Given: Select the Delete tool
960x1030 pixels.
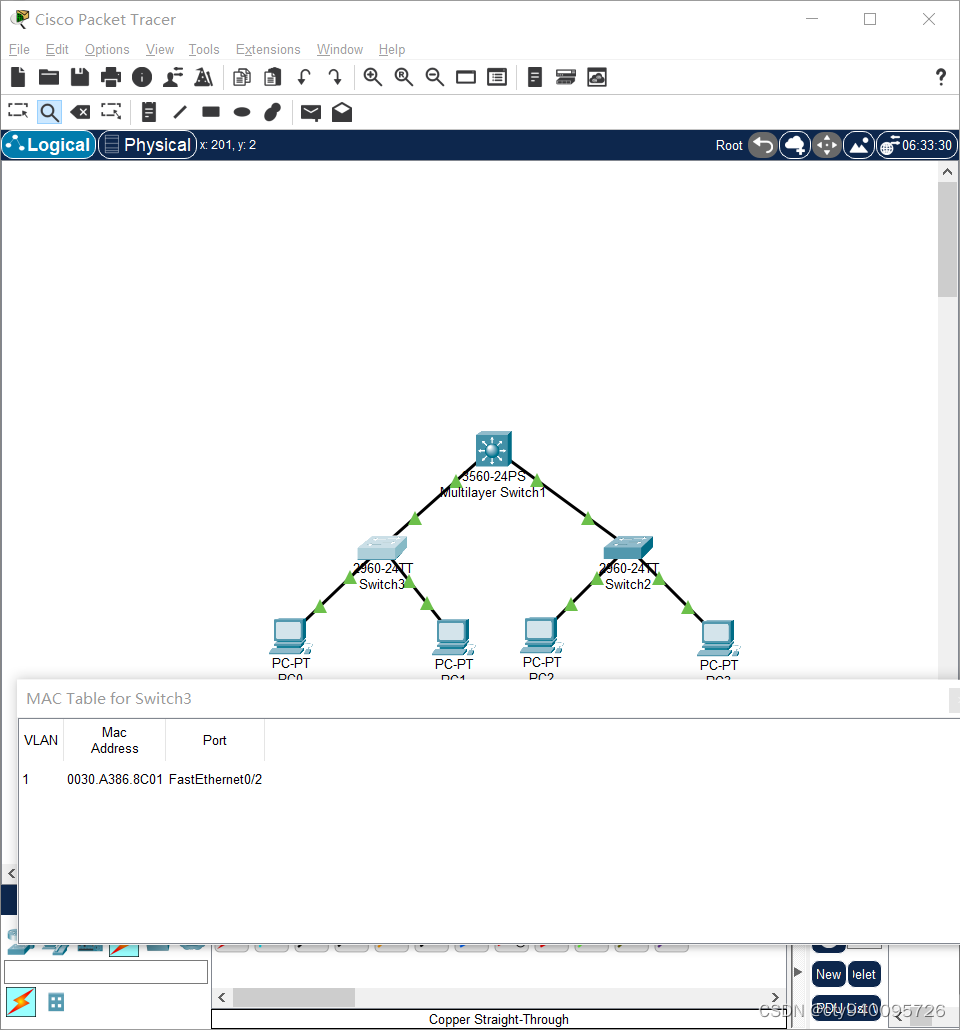Looking at the screenshot, I should tap(80, 112).
